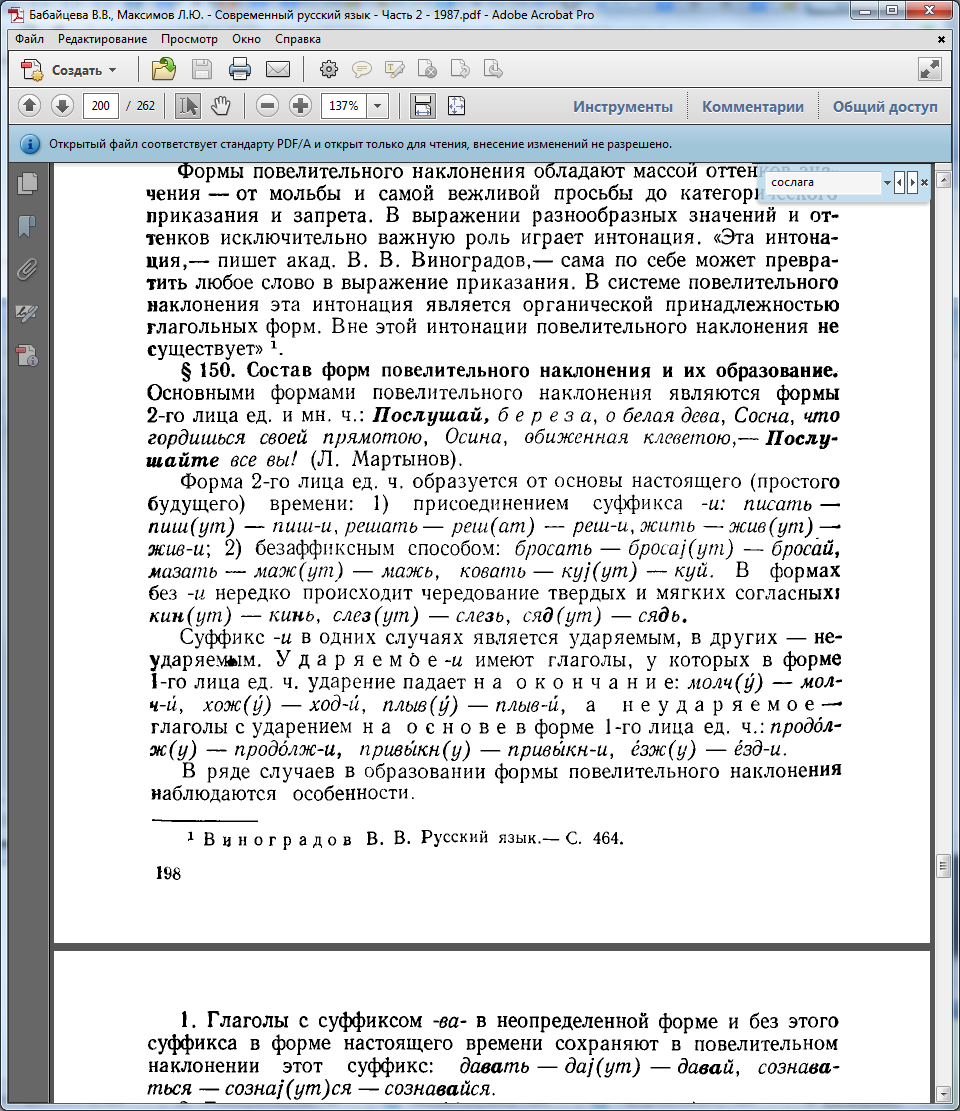This screenshot has width=960, height=1111.
Task: Click the page number field showing 200
Action: tap(101, 106)
